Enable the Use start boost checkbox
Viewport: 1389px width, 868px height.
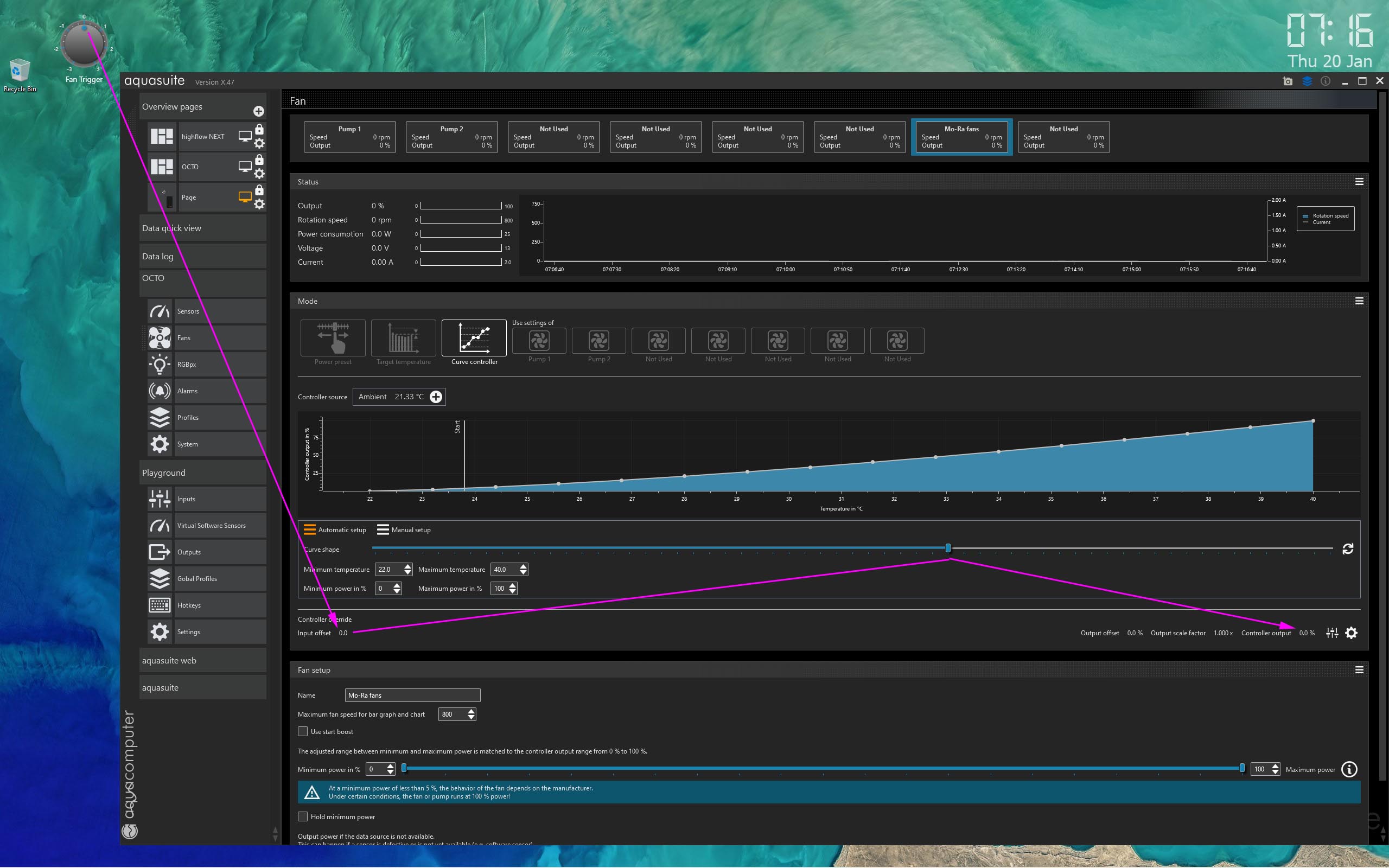point(303,731)
